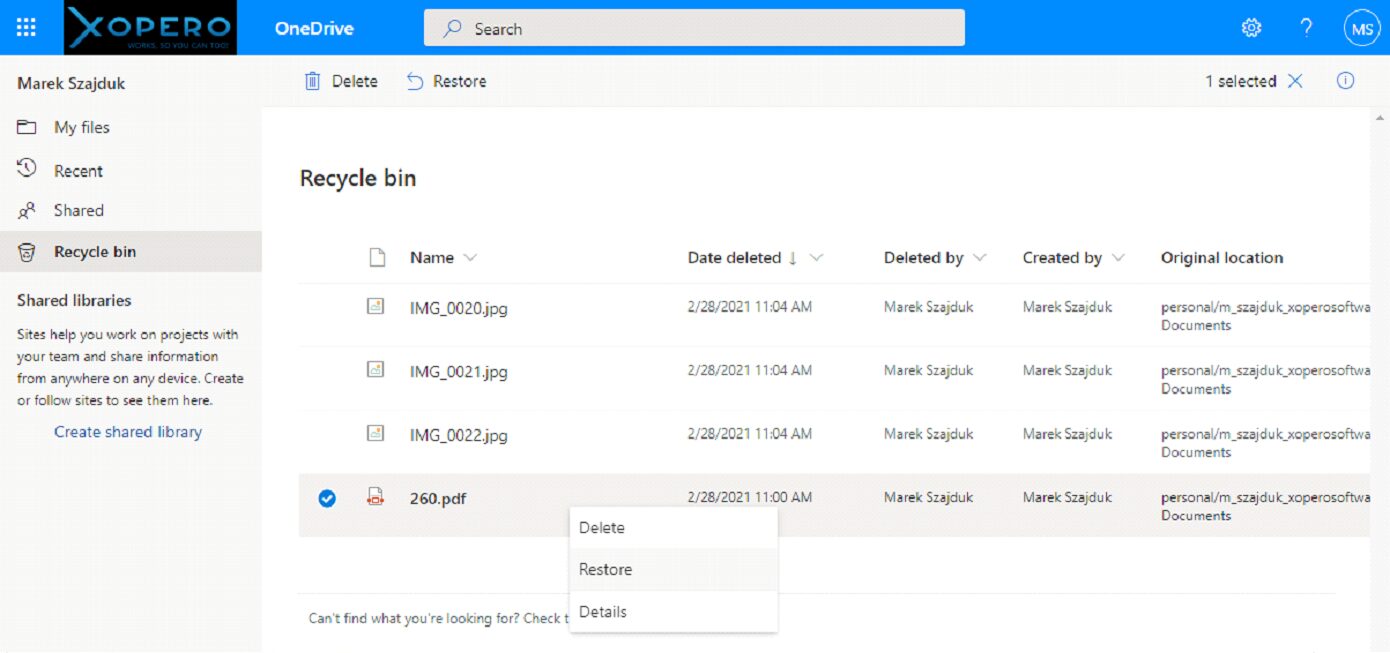This screenshot has height=653, width=1390.
Task: Click the Create shared library link
Action: pos(128,432)
